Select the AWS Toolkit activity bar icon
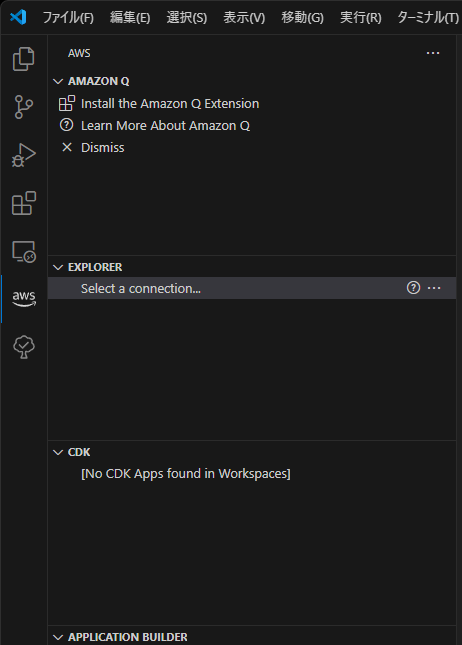 click(x=24, y=299)
